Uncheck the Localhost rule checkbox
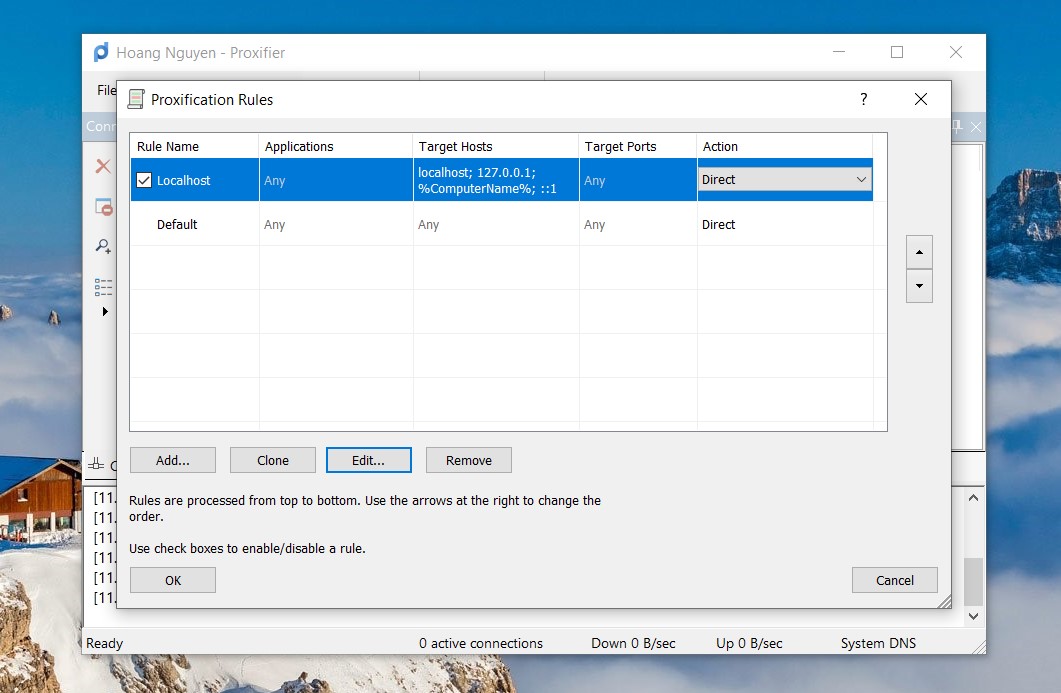The height and width of the screenshot is (693, 1061). click(x=144, y=181)
